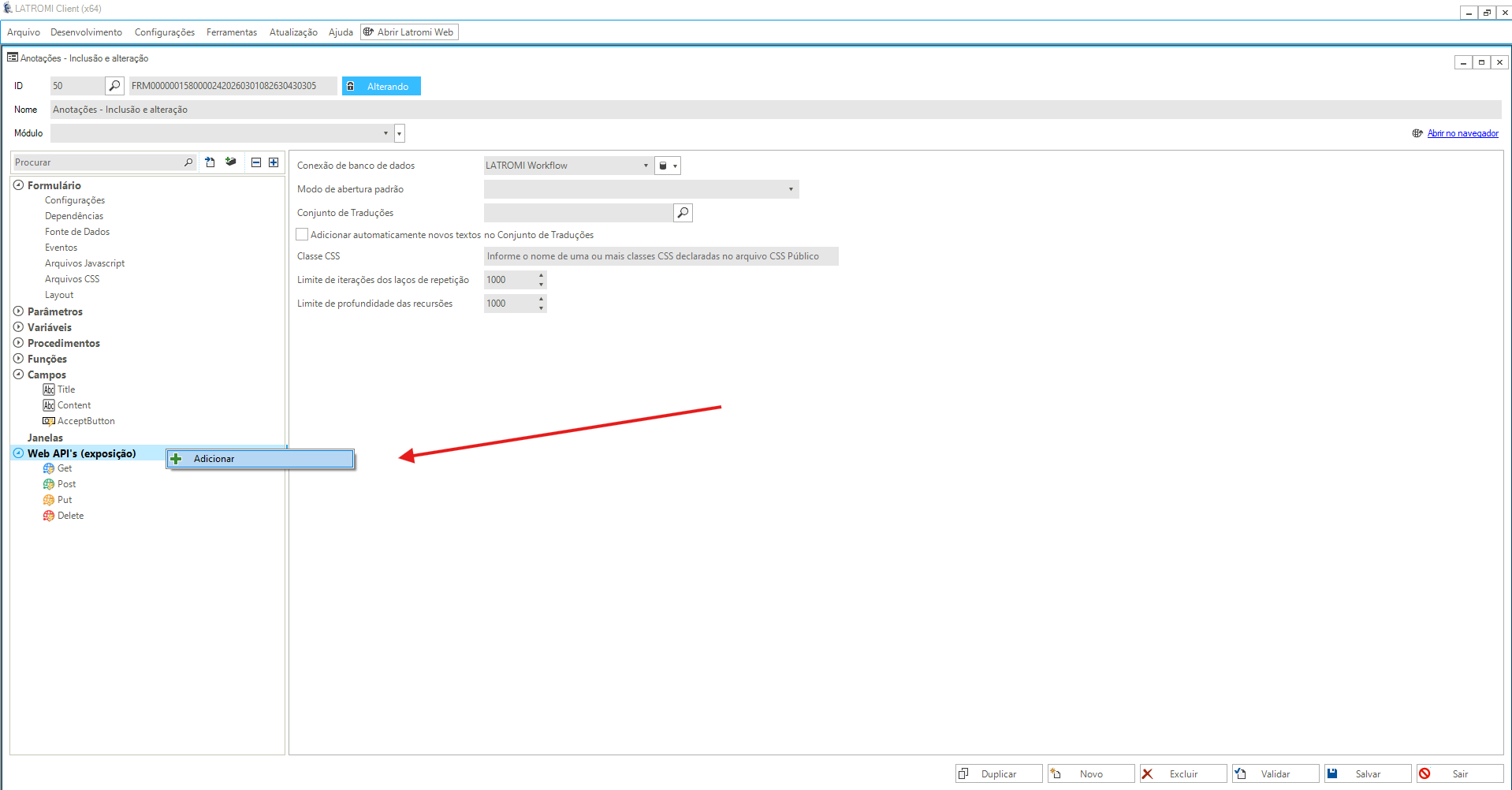Click the Classe CSS input field
The image size is (1512, 790).
point(661,256)
